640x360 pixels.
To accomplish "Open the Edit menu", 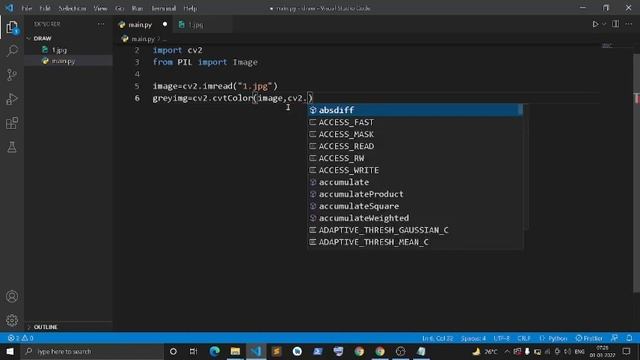I will click(45, 8).
